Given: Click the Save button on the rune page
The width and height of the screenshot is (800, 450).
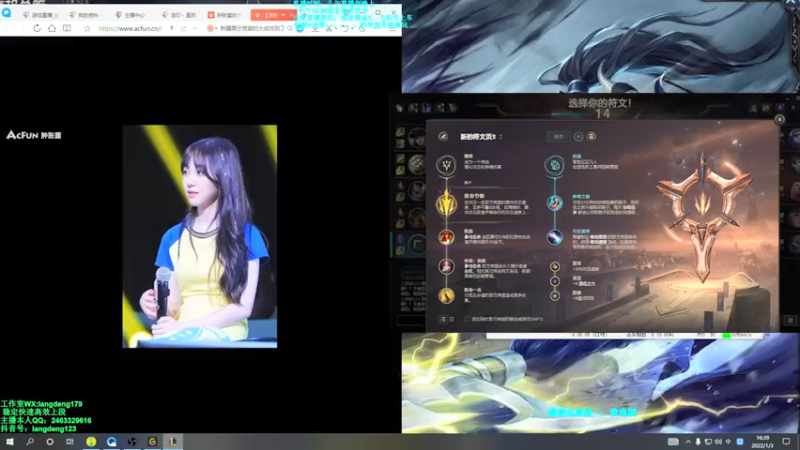Looking at the screenshot, I should click(558, 136).
